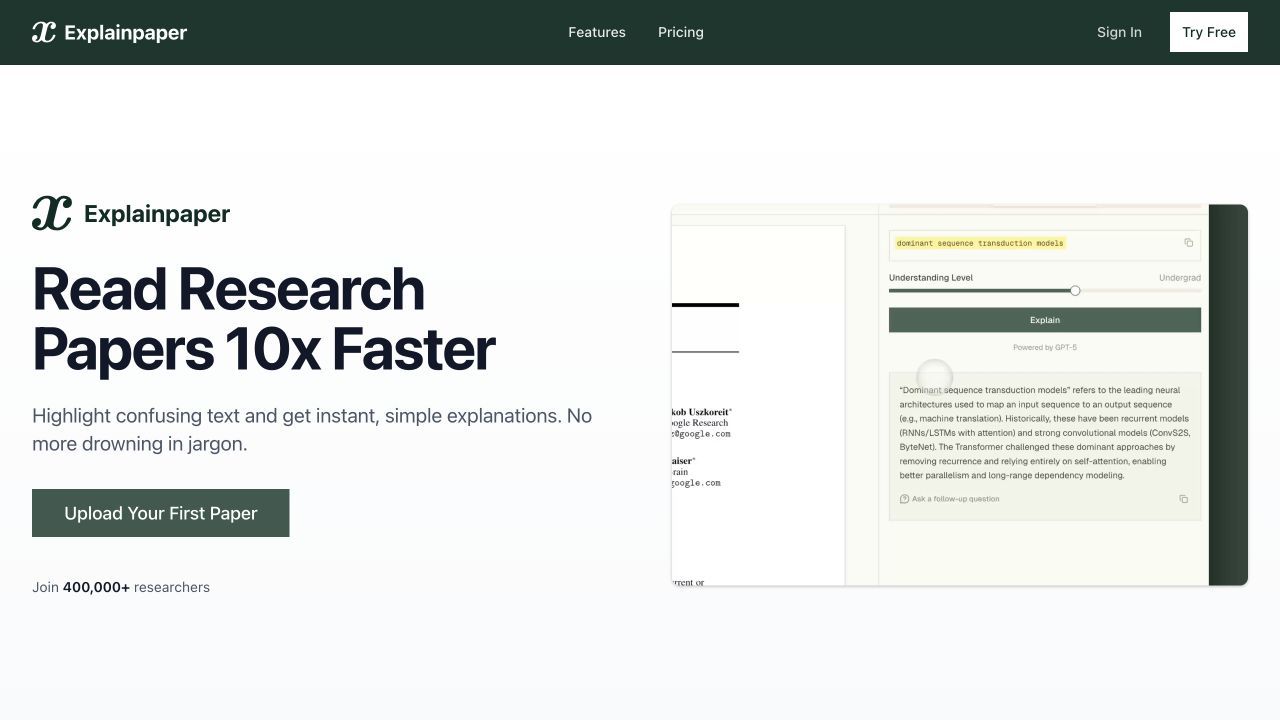Copy the explanation using bottom copy icon
Screen dimensions: 1280x720
[1183, 499]
